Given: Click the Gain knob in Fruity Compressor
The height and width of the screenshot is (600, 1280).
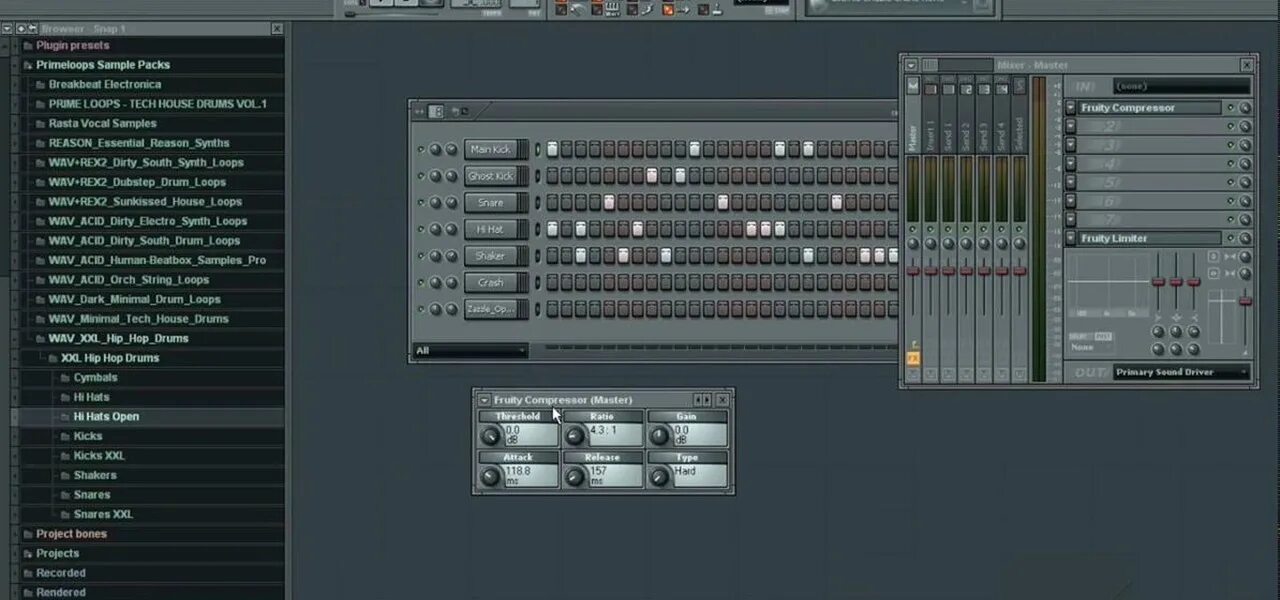Looking at the screenshot, I should pyautogui.click(x=660, y=436).
